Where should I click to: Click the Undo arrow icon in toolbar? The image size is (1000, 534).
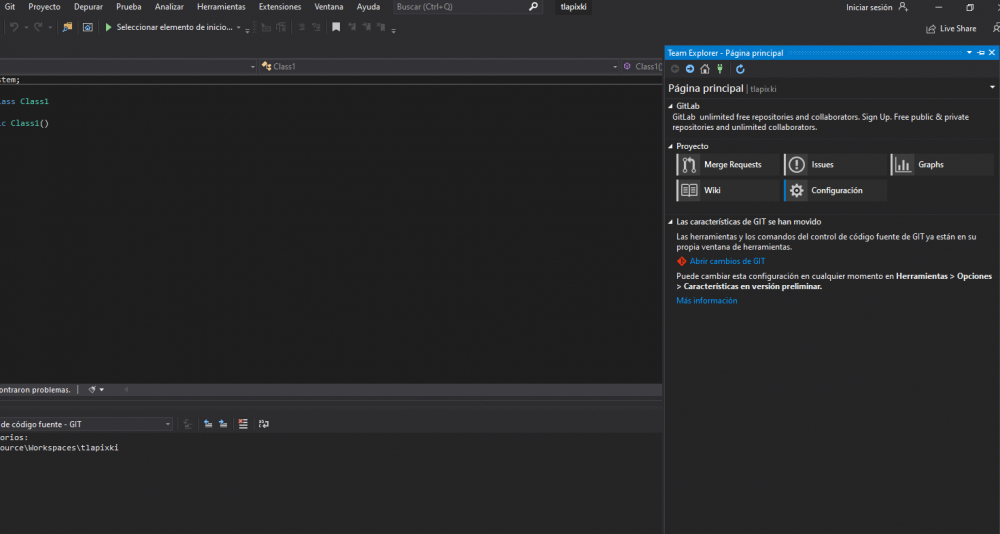coord(14,27)
